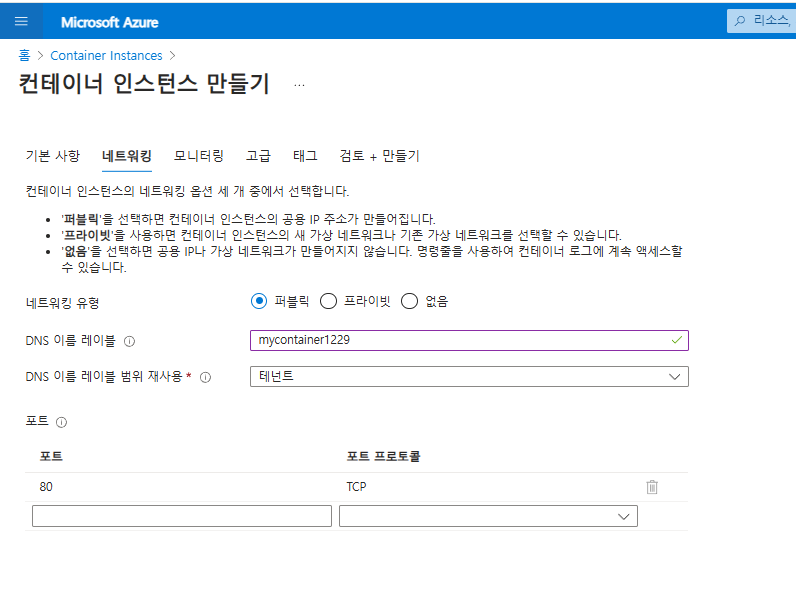The image size is (796, 592).
Task: Switch to the 기본 사항 tab
Action: click(53, 156)
